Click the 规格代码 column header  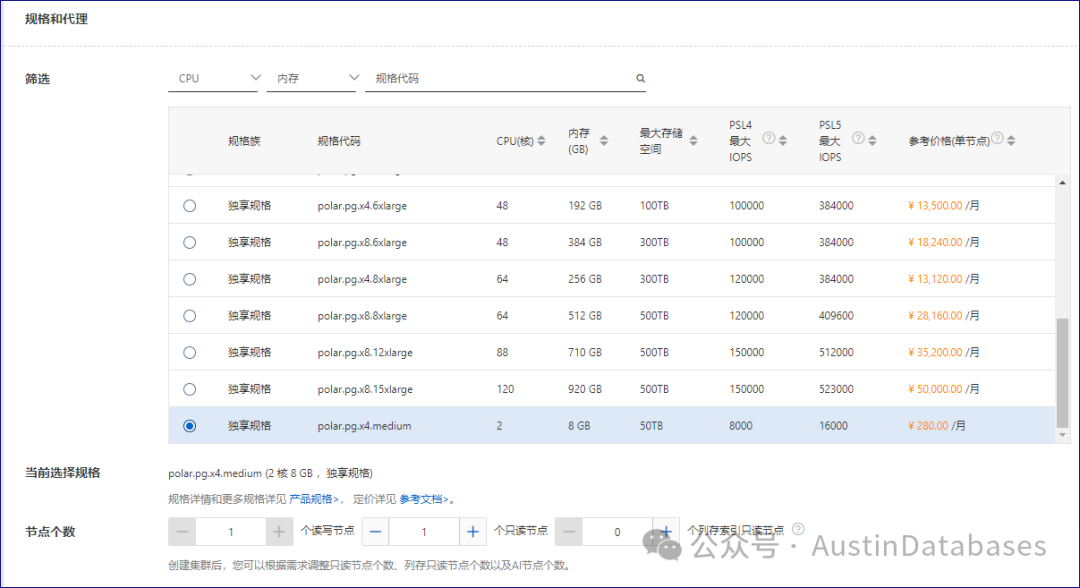coord(339,141)
